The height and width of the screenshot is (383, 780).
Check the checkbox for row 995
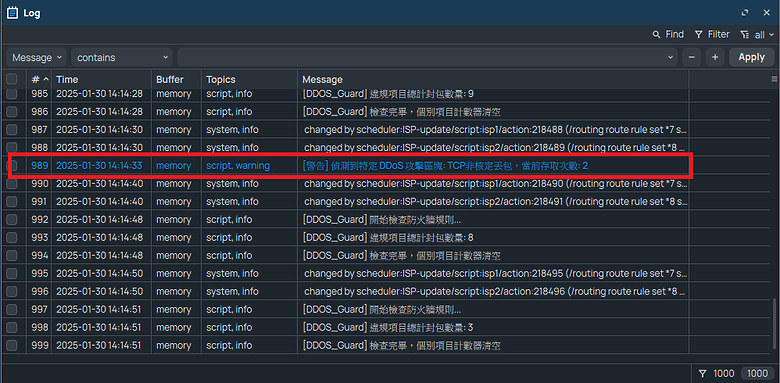[x=11, y=274]
